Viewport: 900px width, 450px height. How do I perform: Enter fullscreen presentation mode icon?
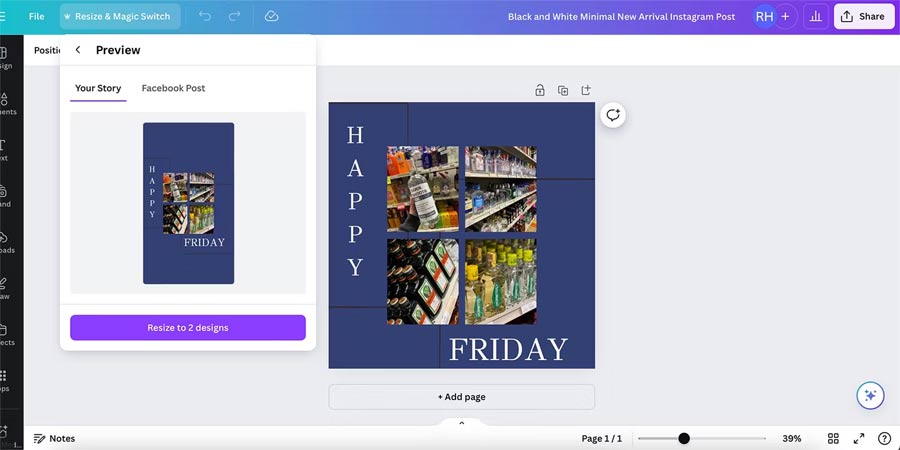859,439
